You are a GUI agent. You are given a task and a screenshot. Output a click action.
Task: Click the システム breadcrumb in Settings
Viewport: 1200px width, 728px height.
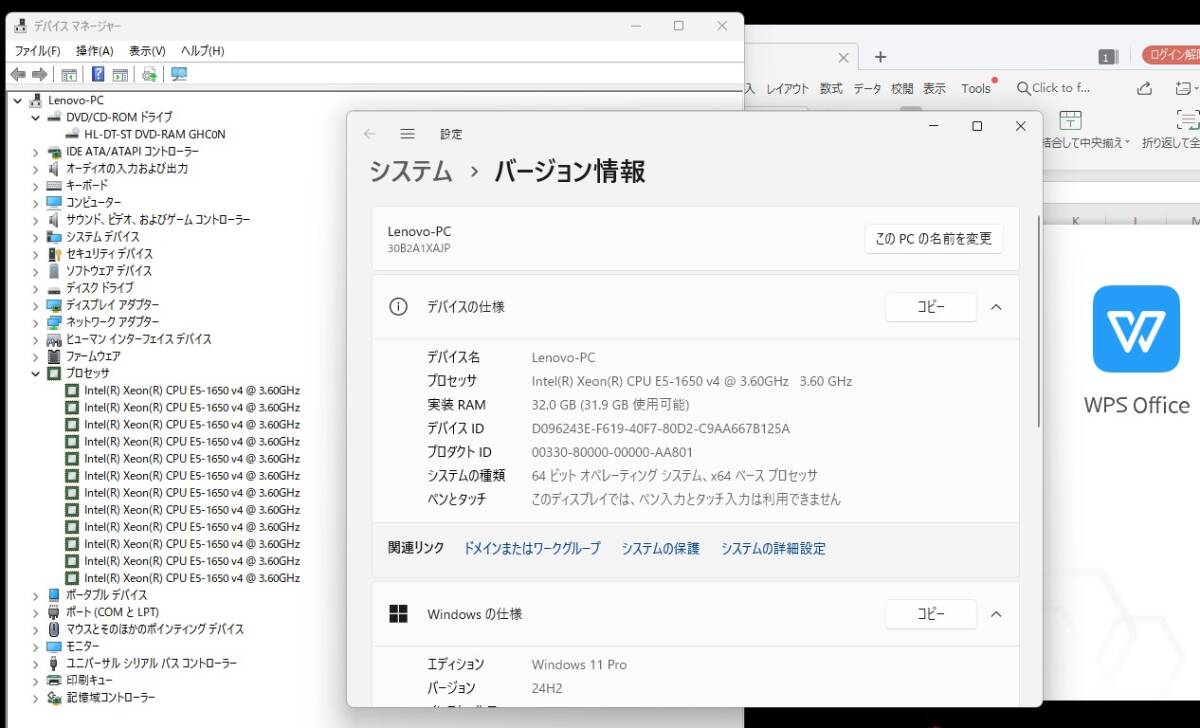click(411, 171)
